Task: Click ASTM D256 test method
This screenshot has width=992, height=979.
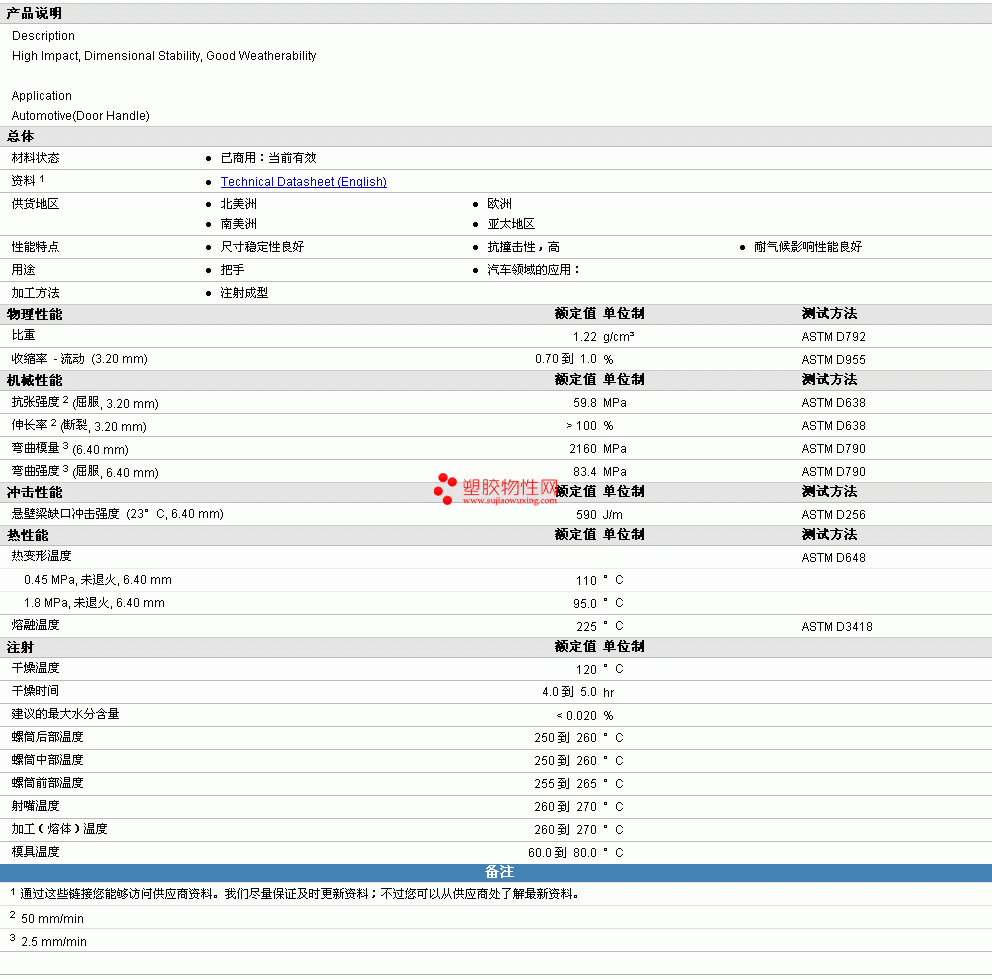Action: point(833,514)
